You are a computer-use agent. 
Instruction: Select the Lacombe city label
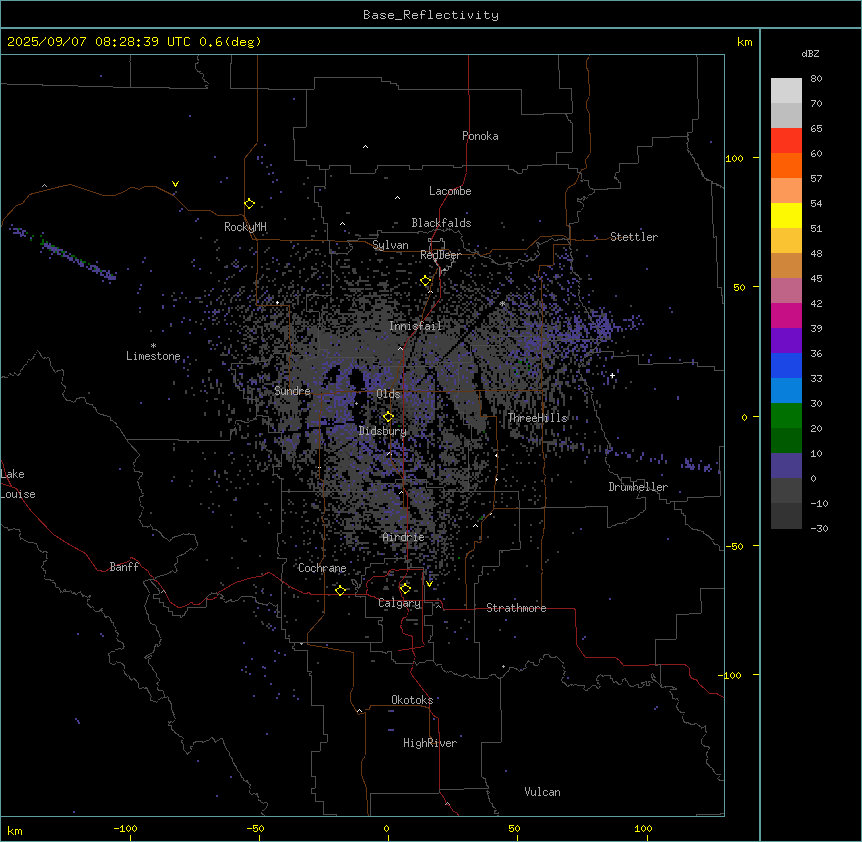[450, 191]
